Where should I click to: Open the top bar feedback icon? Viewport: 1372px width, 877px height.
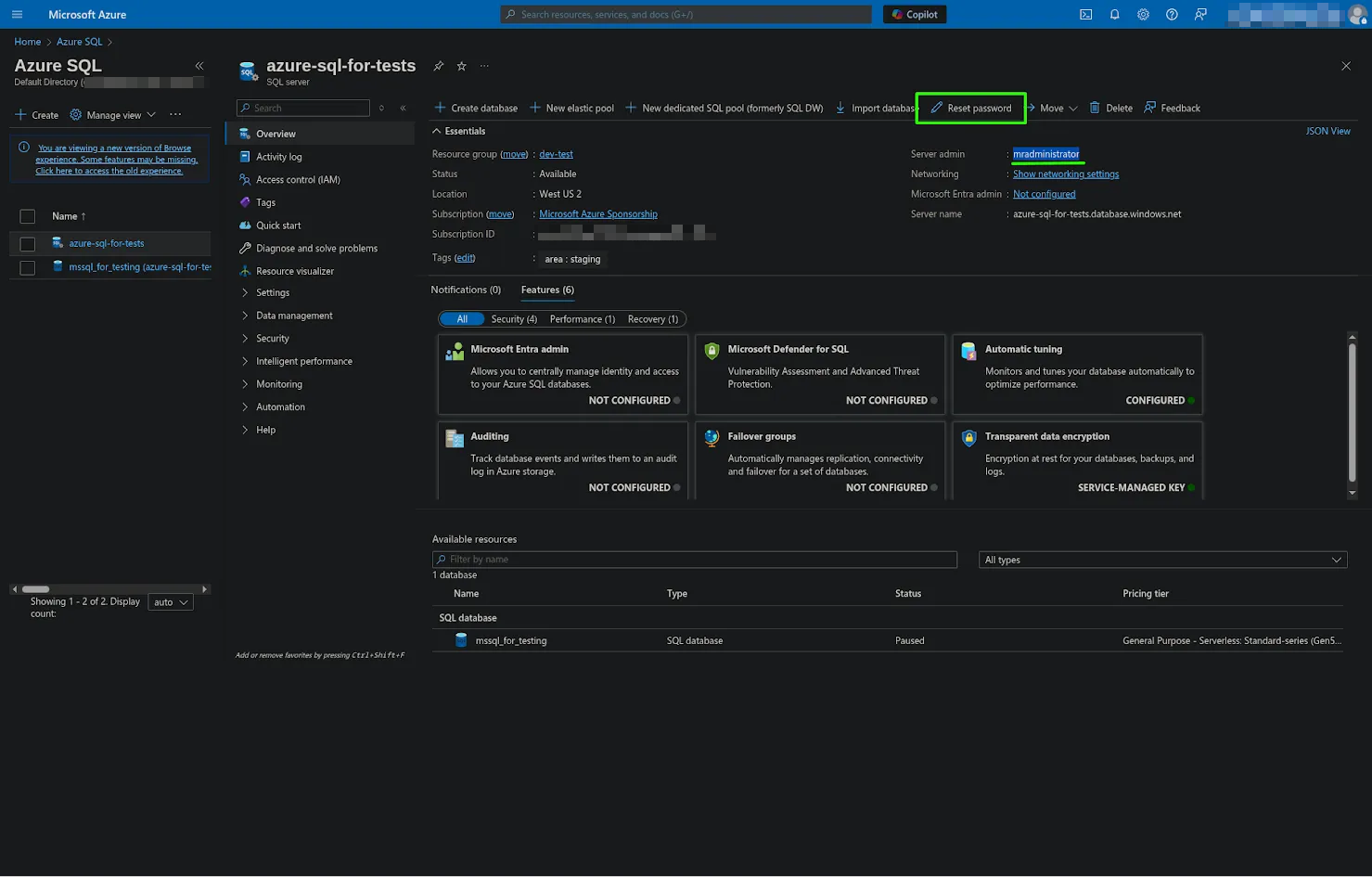pos(1200,14)
